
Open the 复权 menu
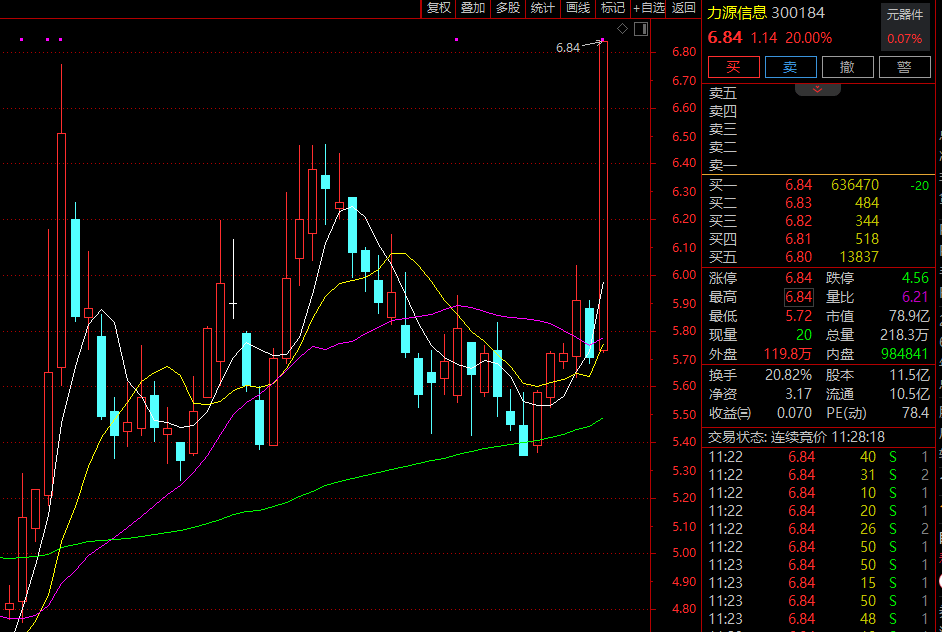439,8
